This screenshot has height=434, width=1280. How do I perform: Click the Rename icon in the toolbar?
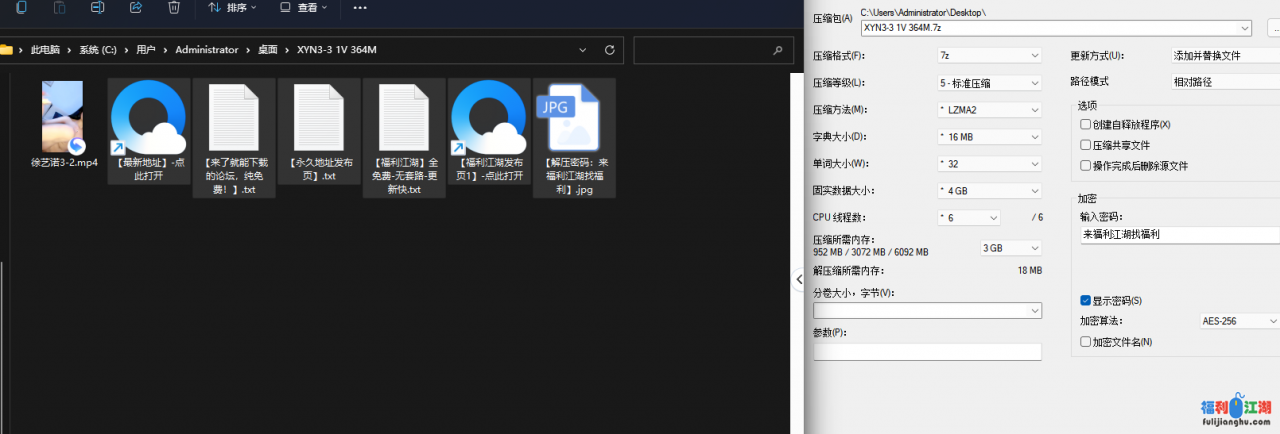click(98, 8)
